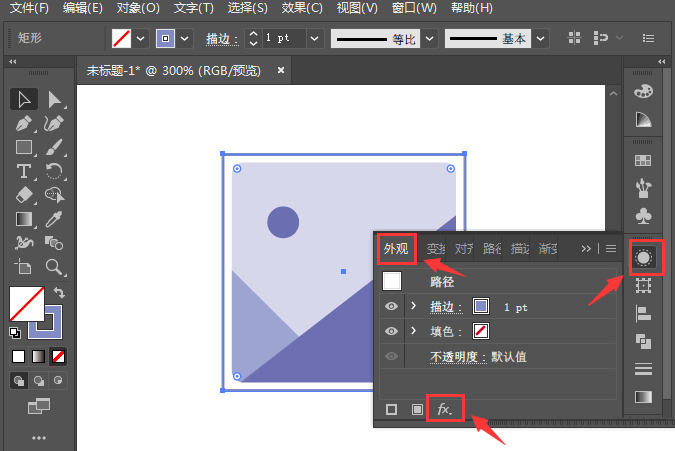675x451 pixels.
Task: Open the Gradient panel dock icon
Action: (x=643, y=397)
